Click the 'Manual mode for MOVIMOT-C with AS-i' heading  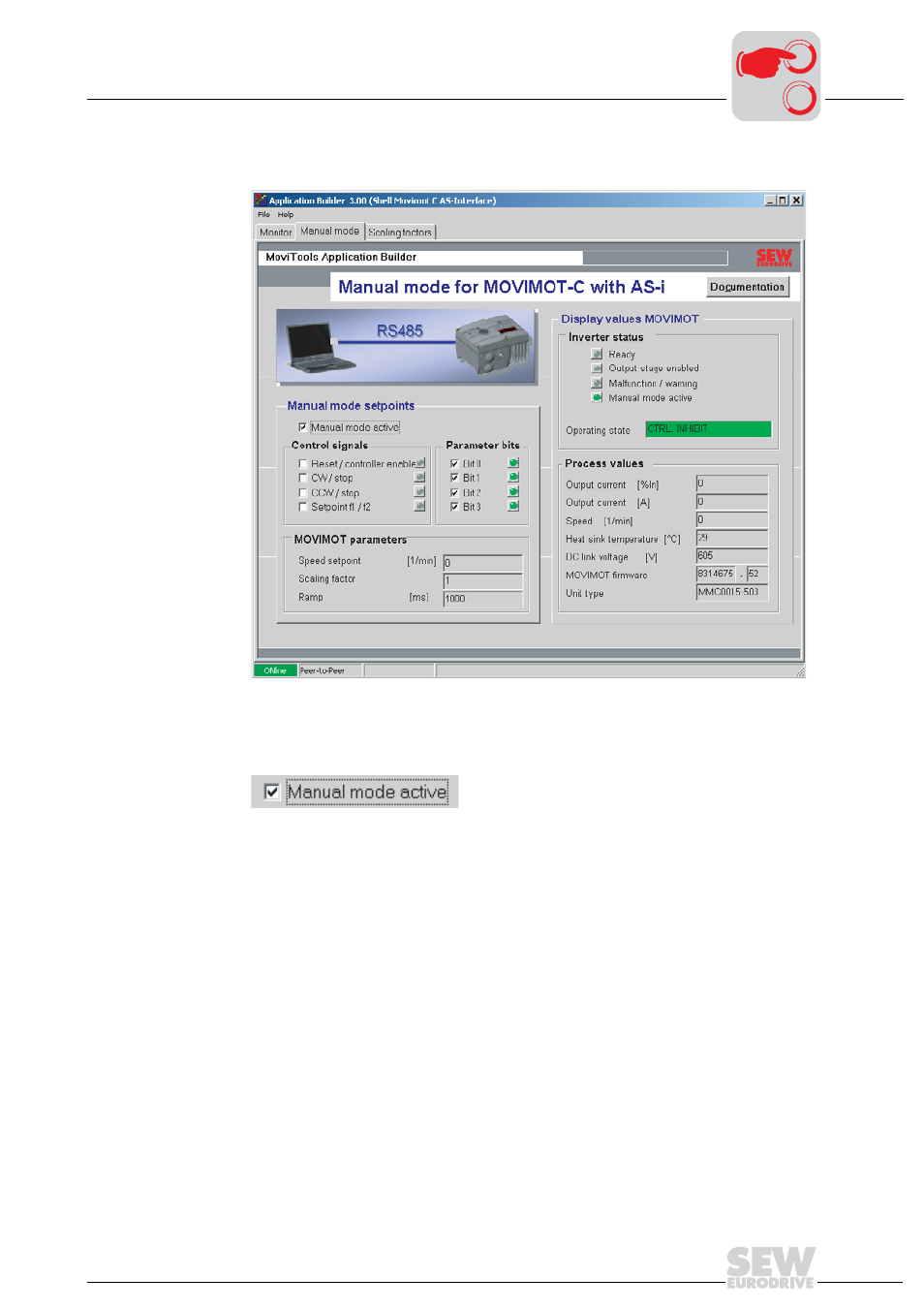pos(502,287)
